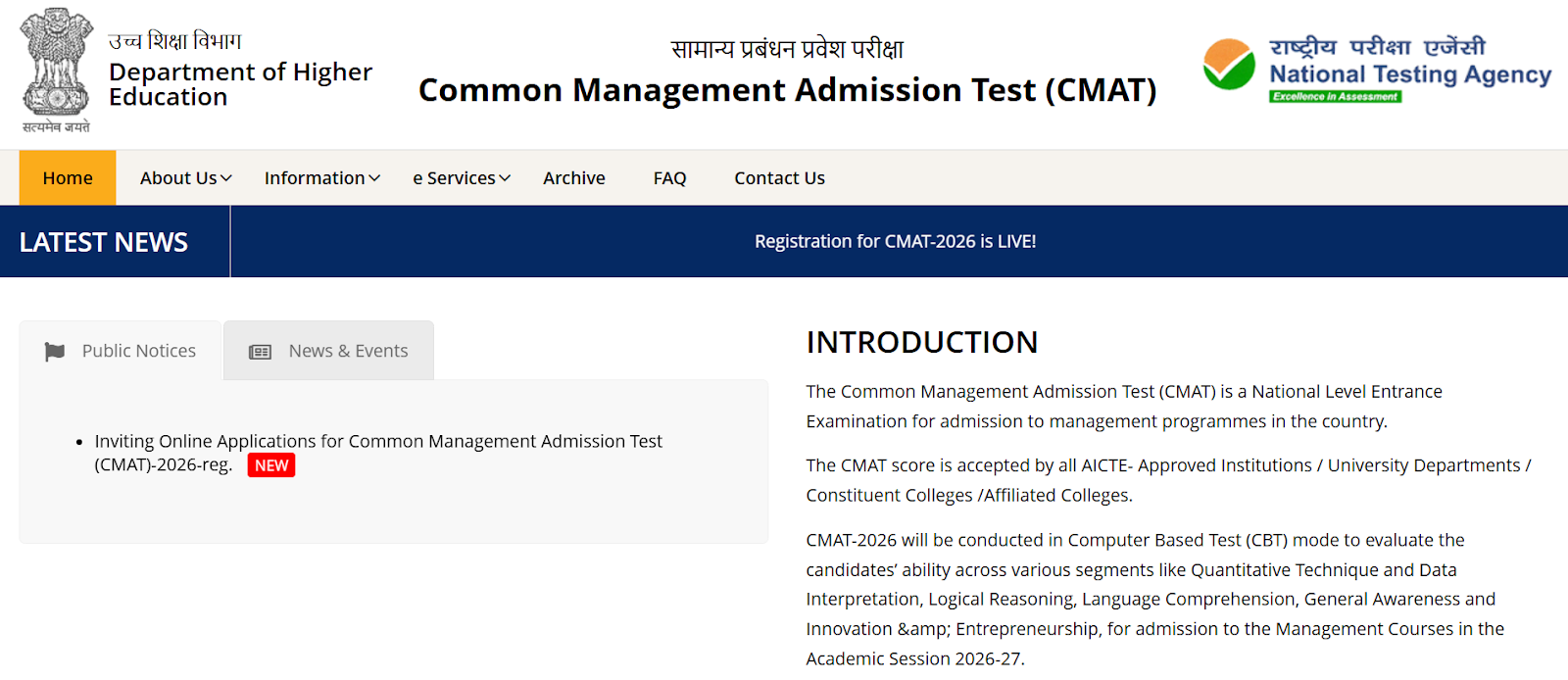Click the Registration for CMAT-2026 is LIVE banner
This screenshot has width=1568, height=680.
click(x=895, y=241)
